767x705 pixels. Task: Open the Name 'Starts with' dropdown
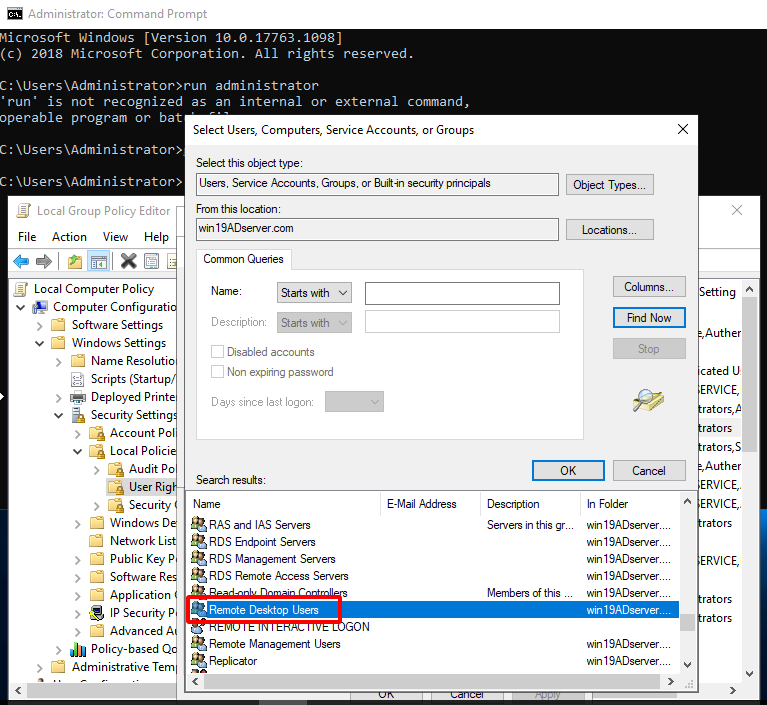[314, 293]
